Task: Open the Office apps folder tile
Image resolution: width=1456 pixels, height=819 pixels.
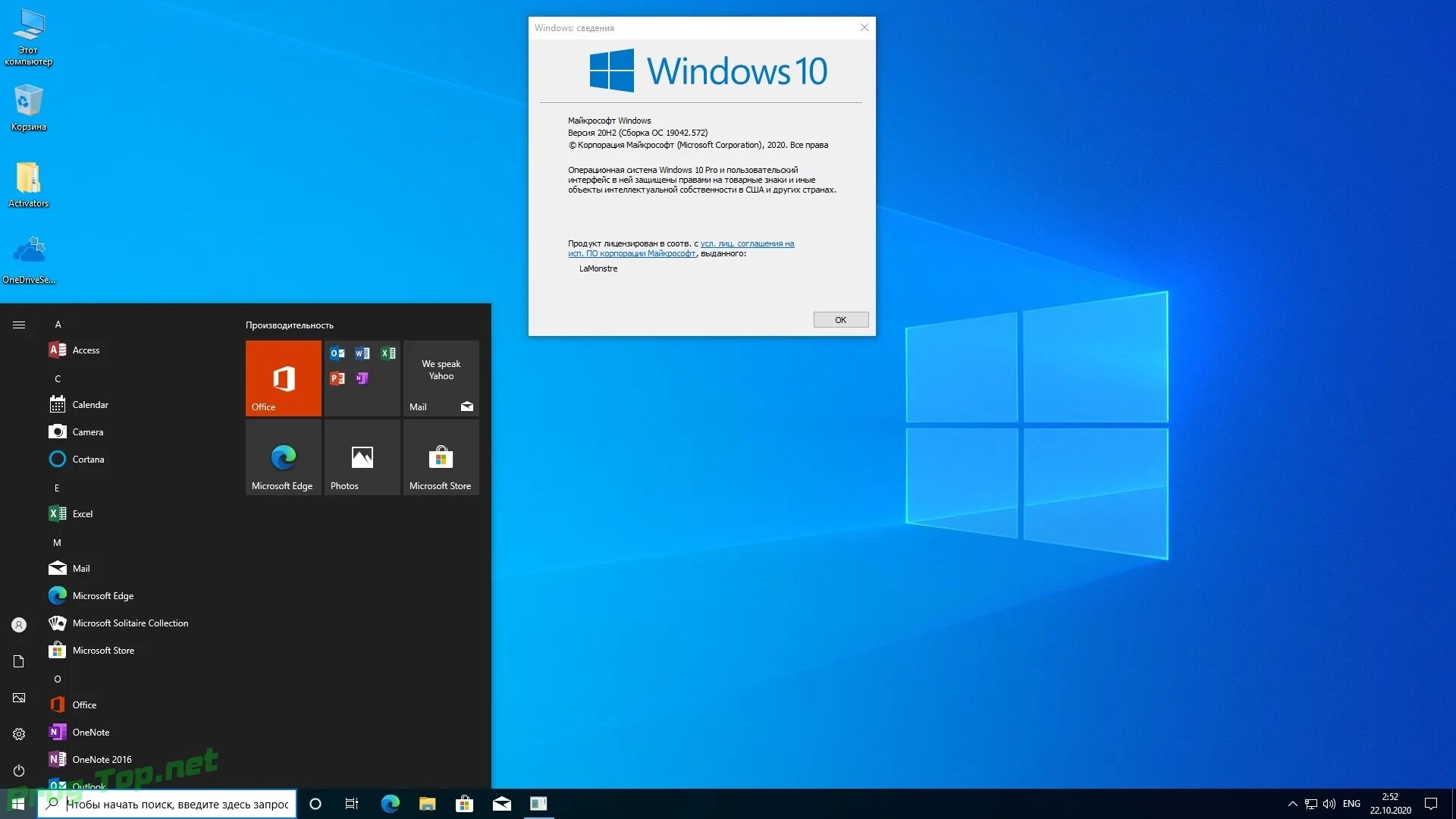Action: pos(362,378)
